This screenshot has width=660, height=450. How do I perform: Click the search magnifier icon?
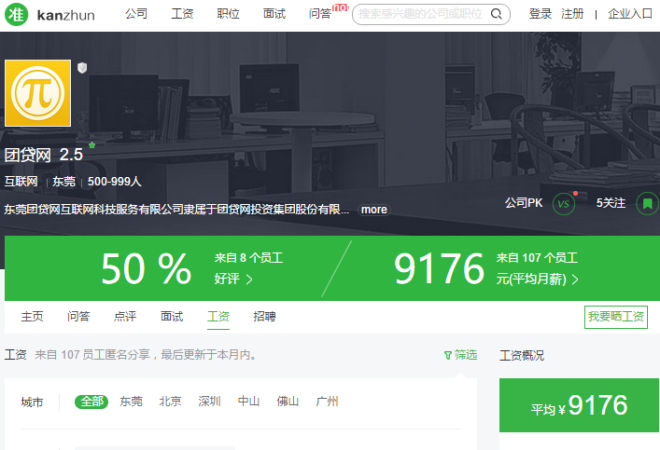tap(496, 14)
